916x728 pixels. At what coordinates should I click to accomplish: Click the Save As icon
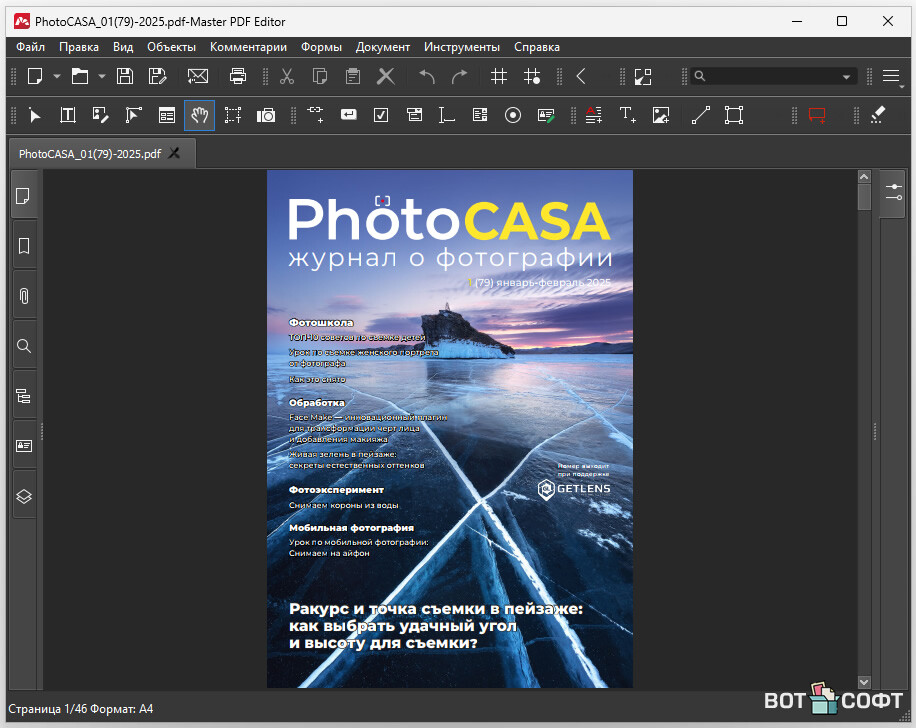[158, 76]
